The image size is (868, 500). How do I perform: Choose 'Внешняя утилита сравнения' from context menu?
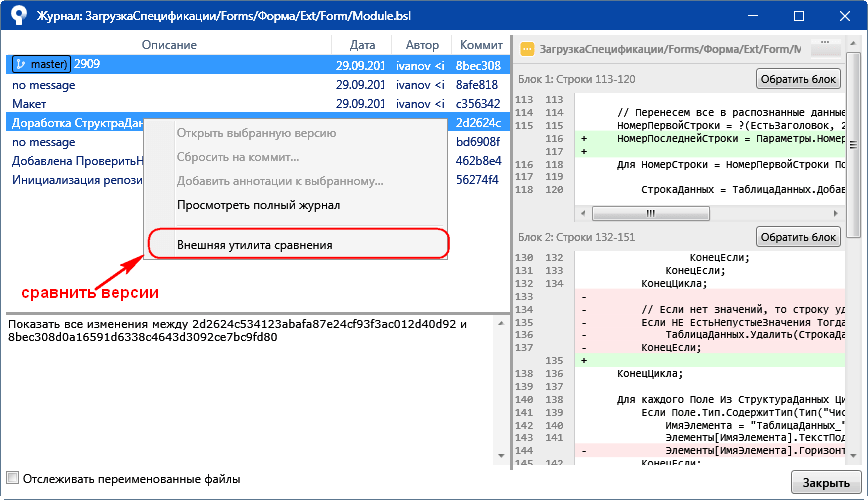click(x=255, y=244)
